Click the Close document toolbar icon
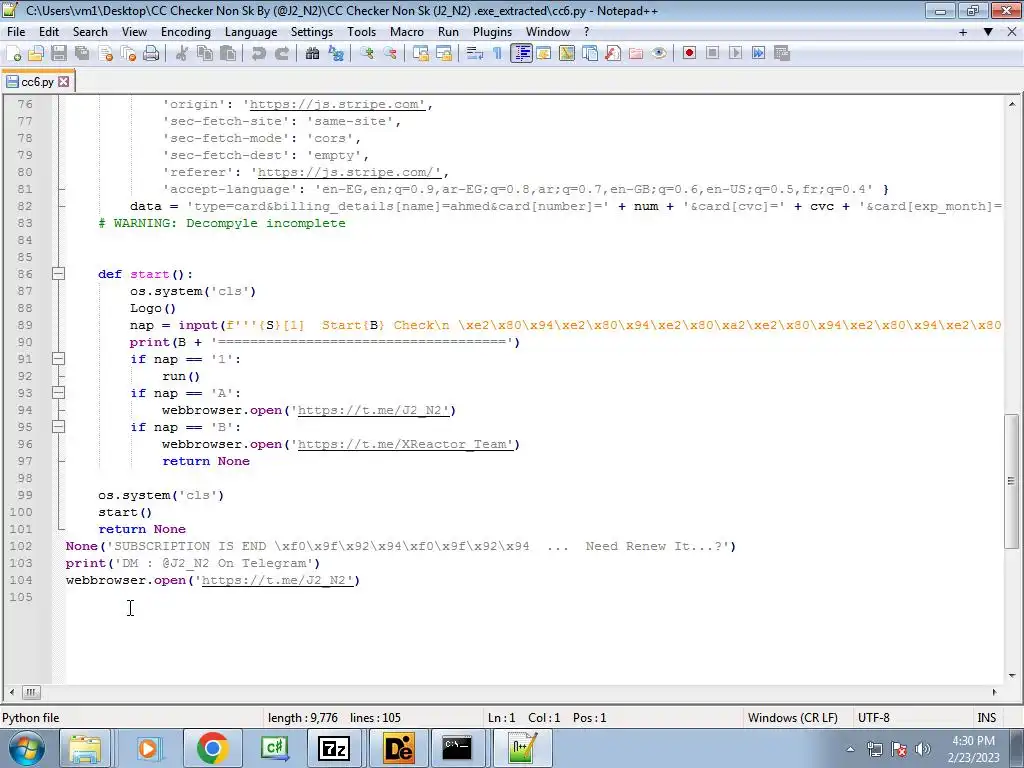Screen dimensions: 1024x768 [105, 54]
